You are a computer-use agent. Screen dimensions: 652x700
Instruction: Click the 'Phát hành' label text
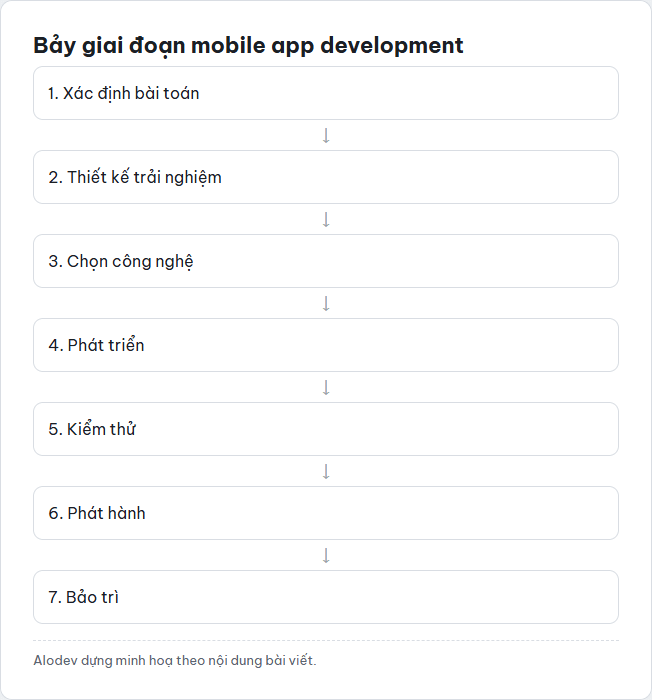coord(106,513)
